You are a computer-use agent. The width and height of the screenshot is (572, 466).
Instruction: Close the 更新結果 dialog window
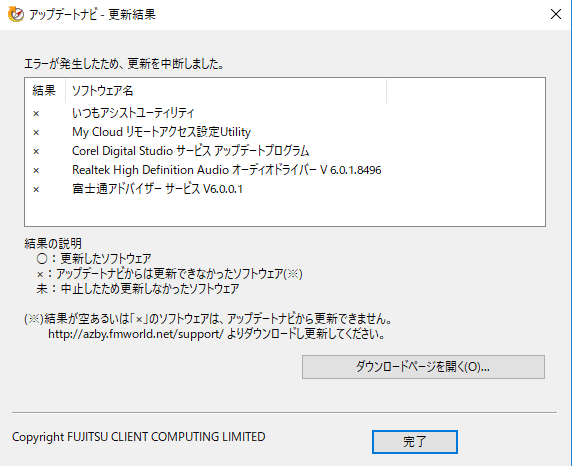pyautogui.click(x=556, y=14)
